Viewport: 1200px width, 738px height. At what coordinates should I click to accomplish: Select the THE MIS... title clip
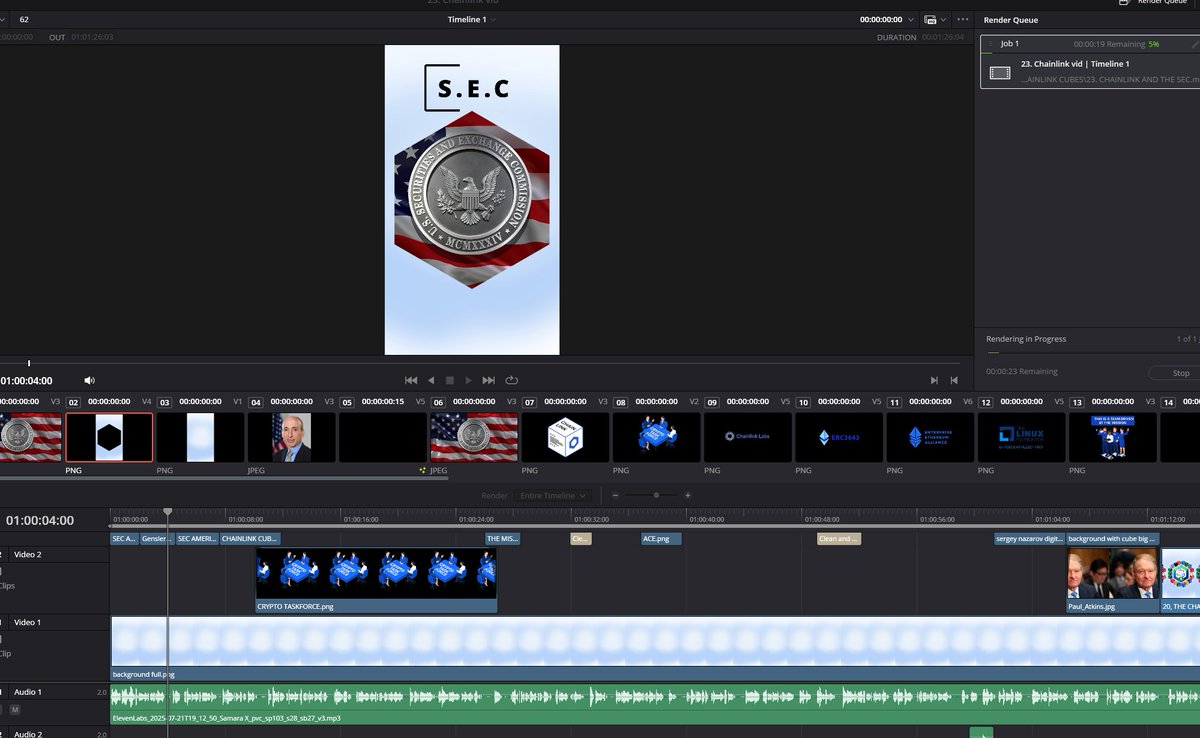502,538
